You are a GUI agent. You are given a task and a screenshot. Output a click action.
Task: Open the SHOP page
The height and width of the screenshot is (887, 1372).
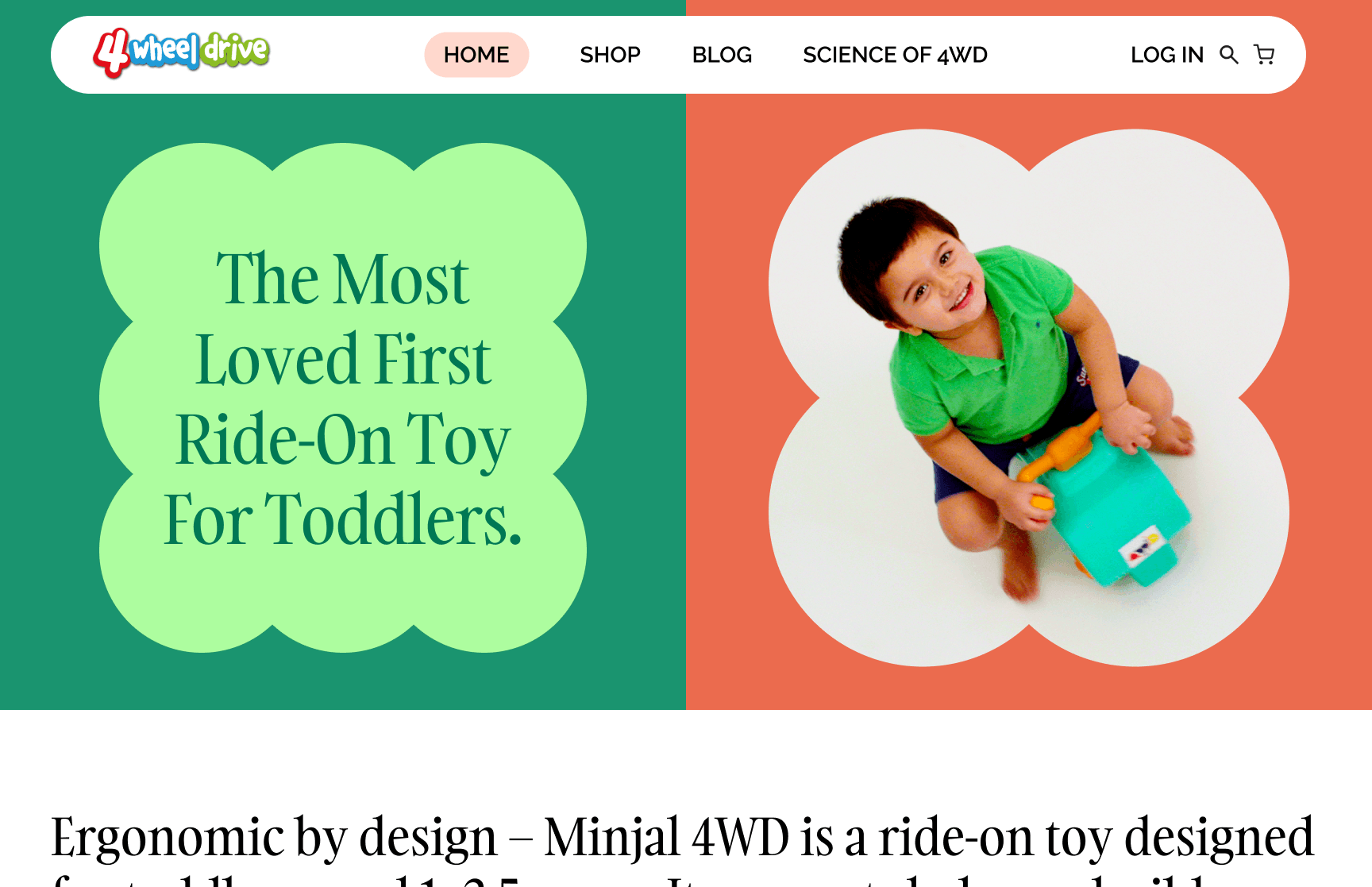point(610,55)
